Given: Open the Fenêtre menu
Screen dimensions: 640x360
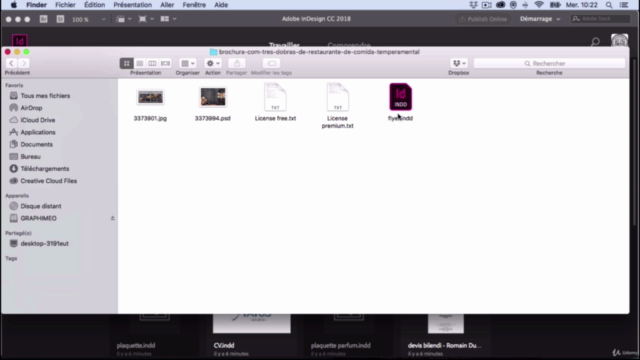Looking at the screenshot, I should (x=194, y=5).
